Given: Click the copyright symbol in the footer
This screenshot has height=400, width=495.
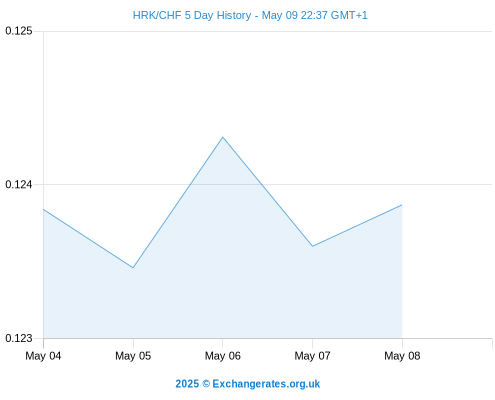Looking at the screenshot, I should coord(206,384).
